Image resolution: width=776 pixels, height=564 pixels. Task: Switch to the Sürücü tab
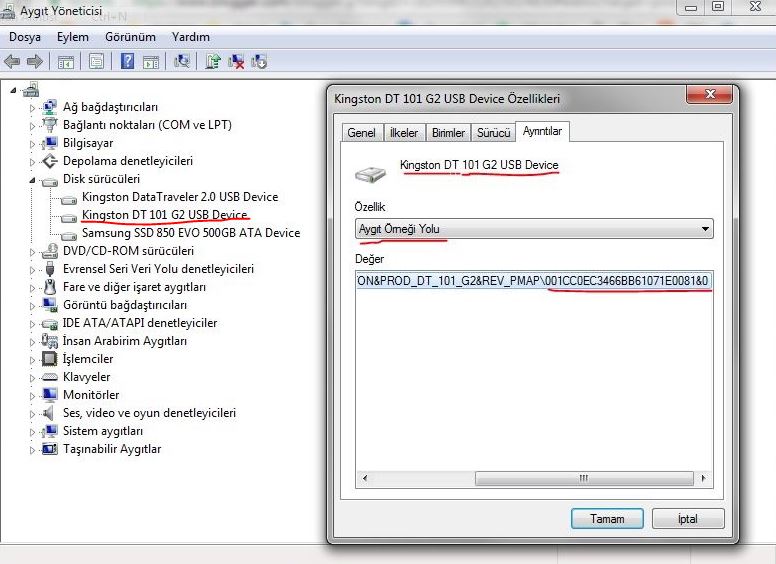pyautogui.click(x=493, y=133)
